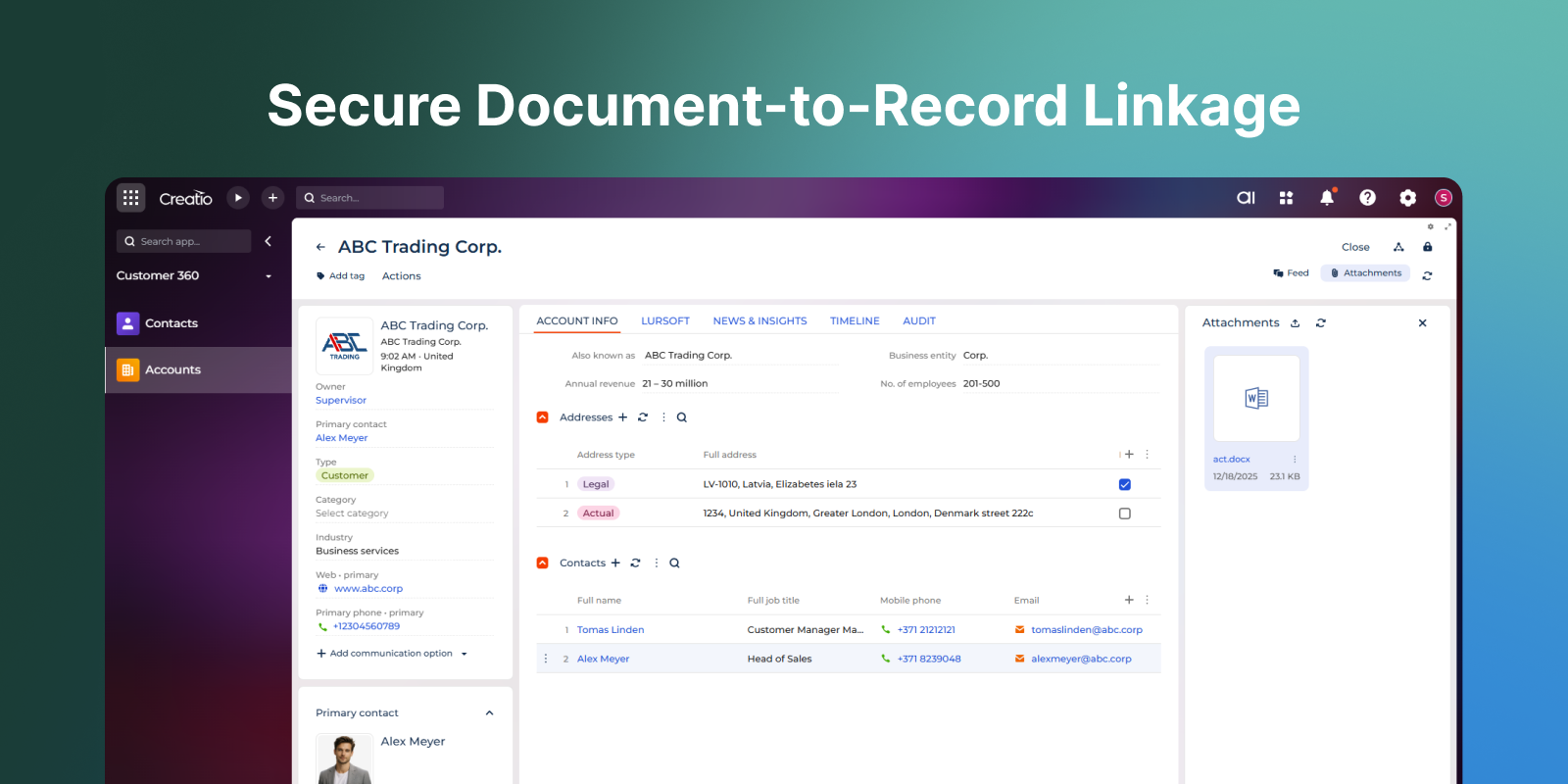The height and width of the screenshot is (784, 1568).
Task: Upload a file in Attachments panel
Action: coord(1295,323)
